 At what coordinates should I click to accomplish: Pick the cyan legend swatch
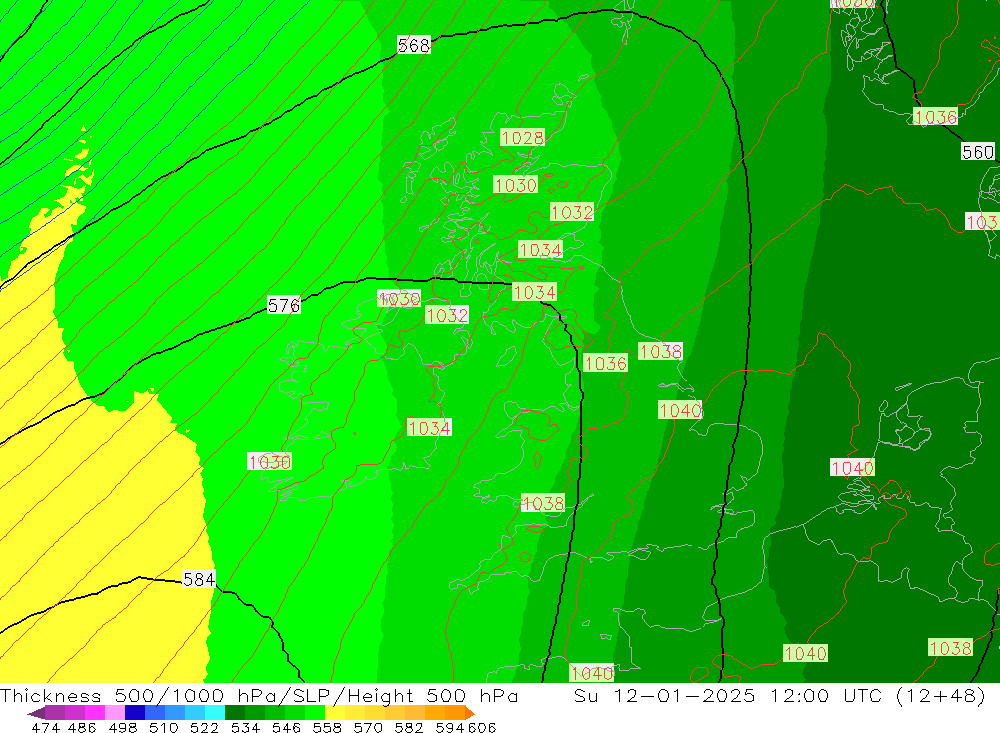point(215,713)
